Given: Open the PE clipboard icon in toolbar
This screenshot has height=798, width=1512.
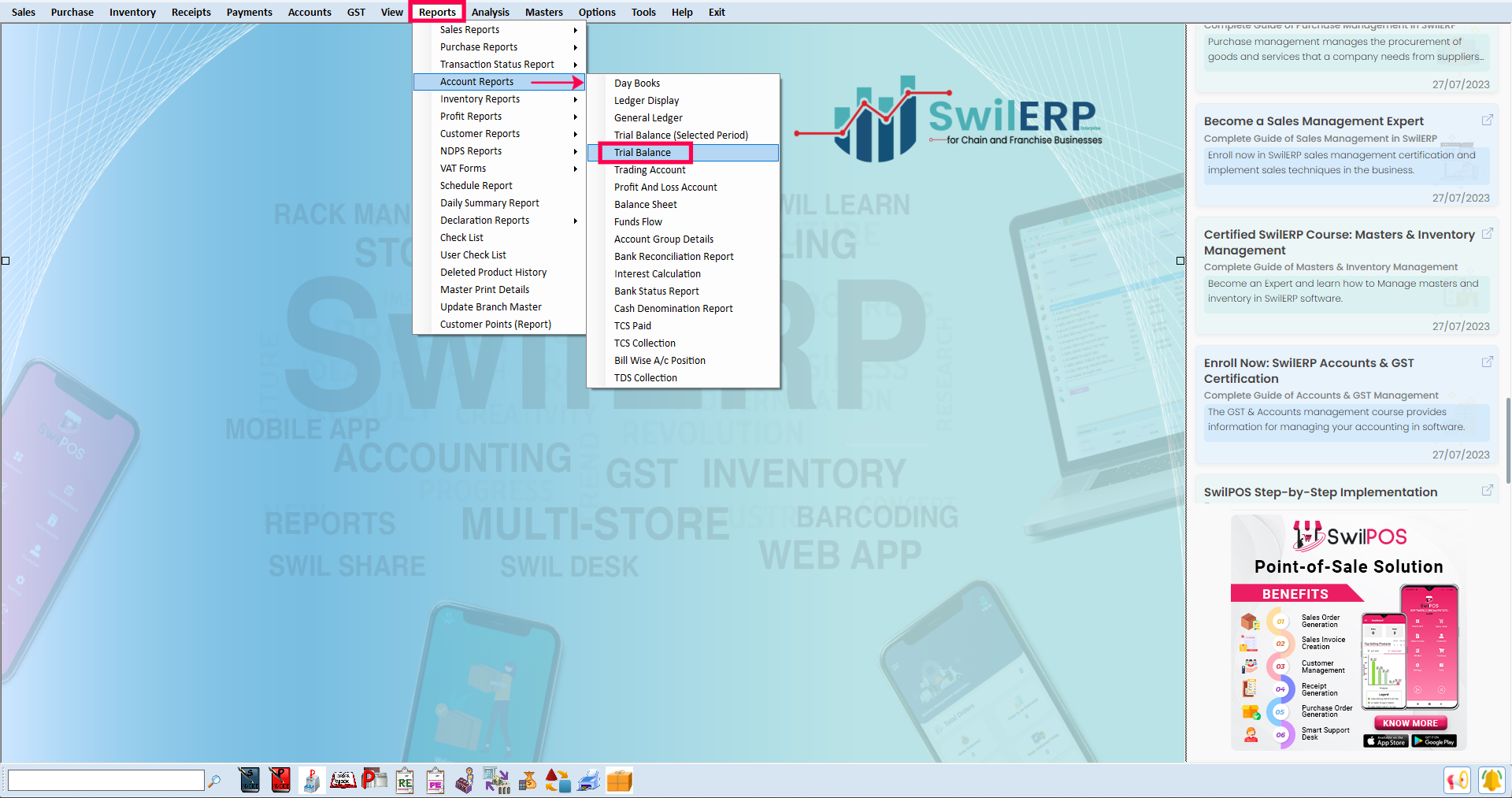Looking at the screenshot, I should (x=435, y=780).
